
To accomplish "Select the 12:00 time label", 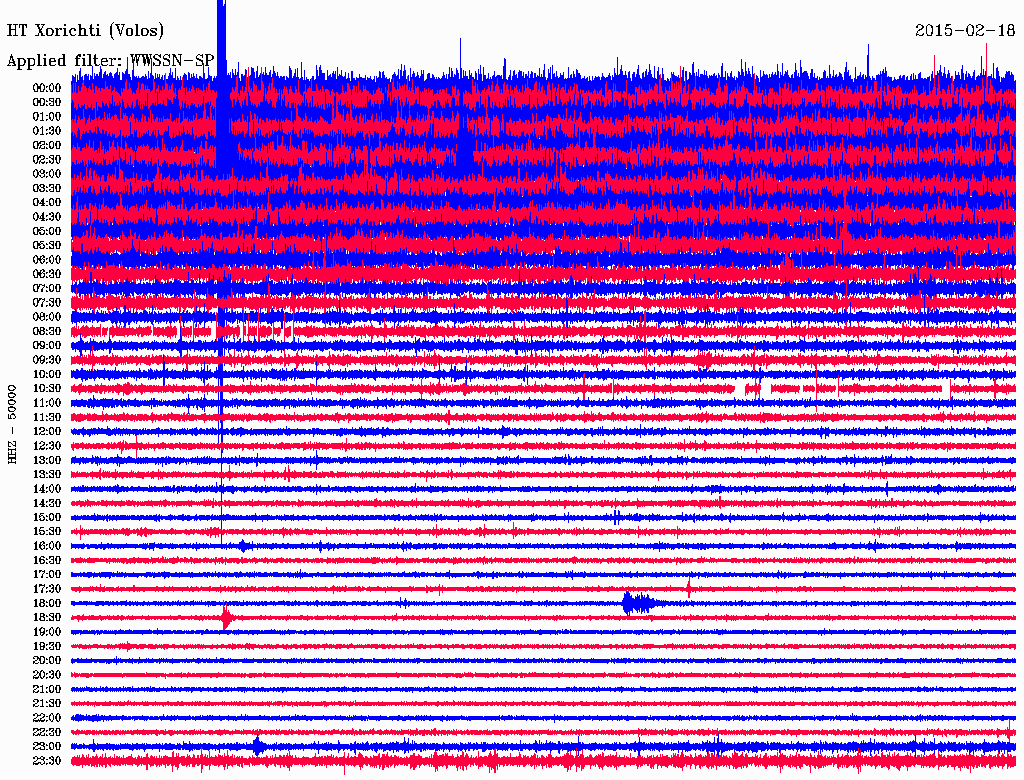I will pyautogui.click(x=47, y=431).
